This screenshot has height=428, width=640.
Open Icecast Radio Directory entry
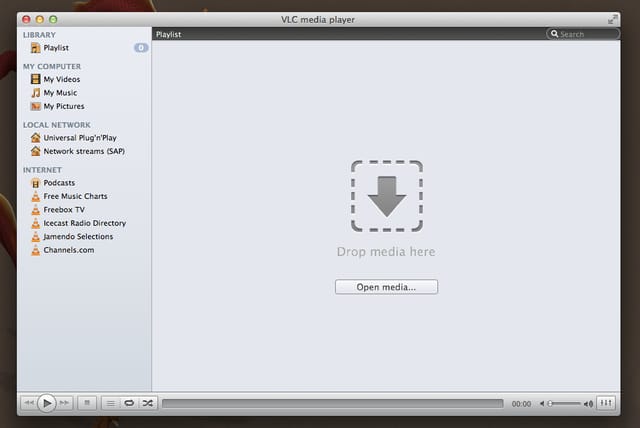click(84, 223)
